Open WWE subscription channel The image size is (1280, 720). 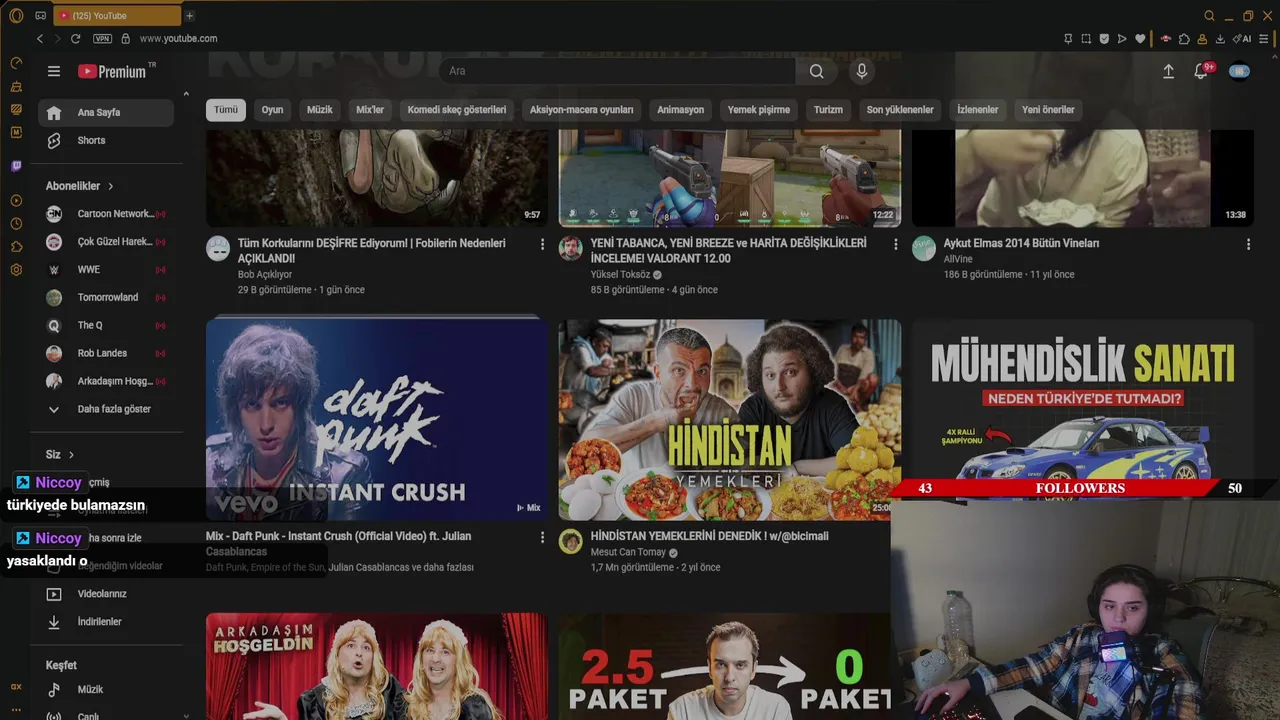pos(106,270)
